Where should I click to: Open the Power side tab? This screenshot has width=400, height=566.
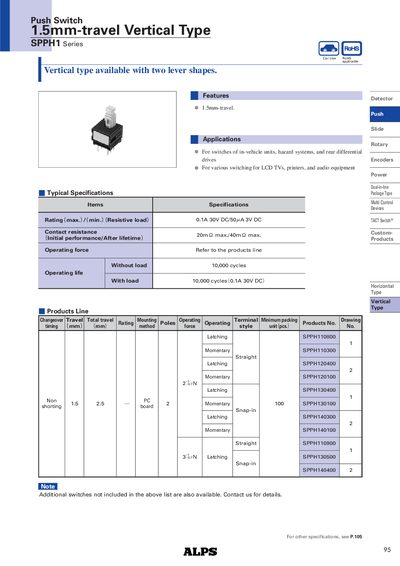pyautogui.click(x=384, y=175)
